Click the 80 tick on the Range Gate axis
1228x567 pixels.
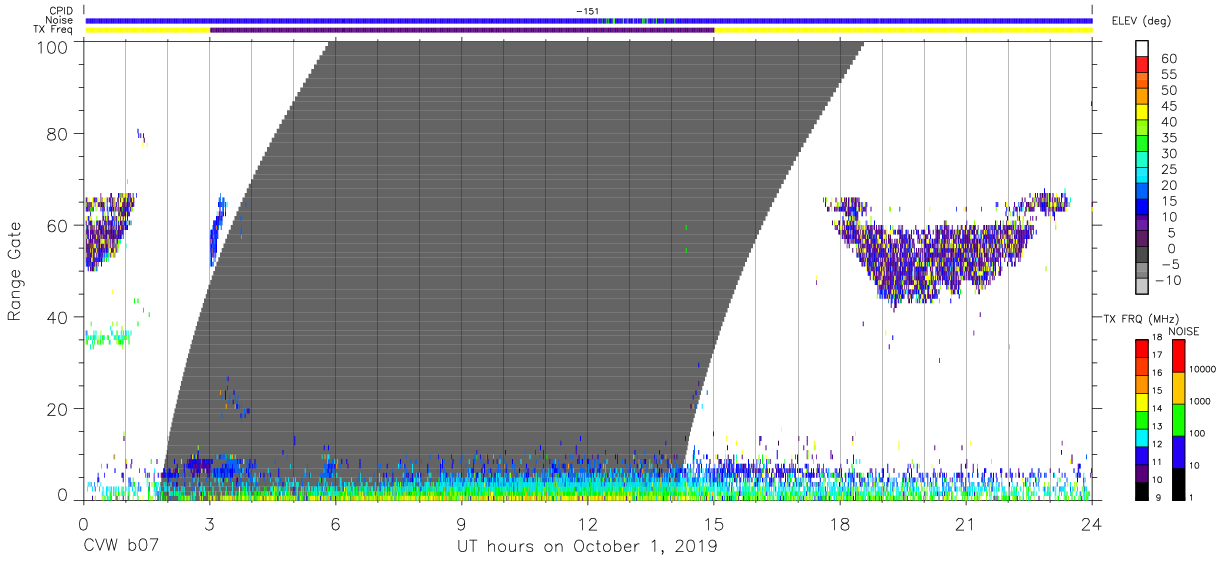[x=57, y=134]
